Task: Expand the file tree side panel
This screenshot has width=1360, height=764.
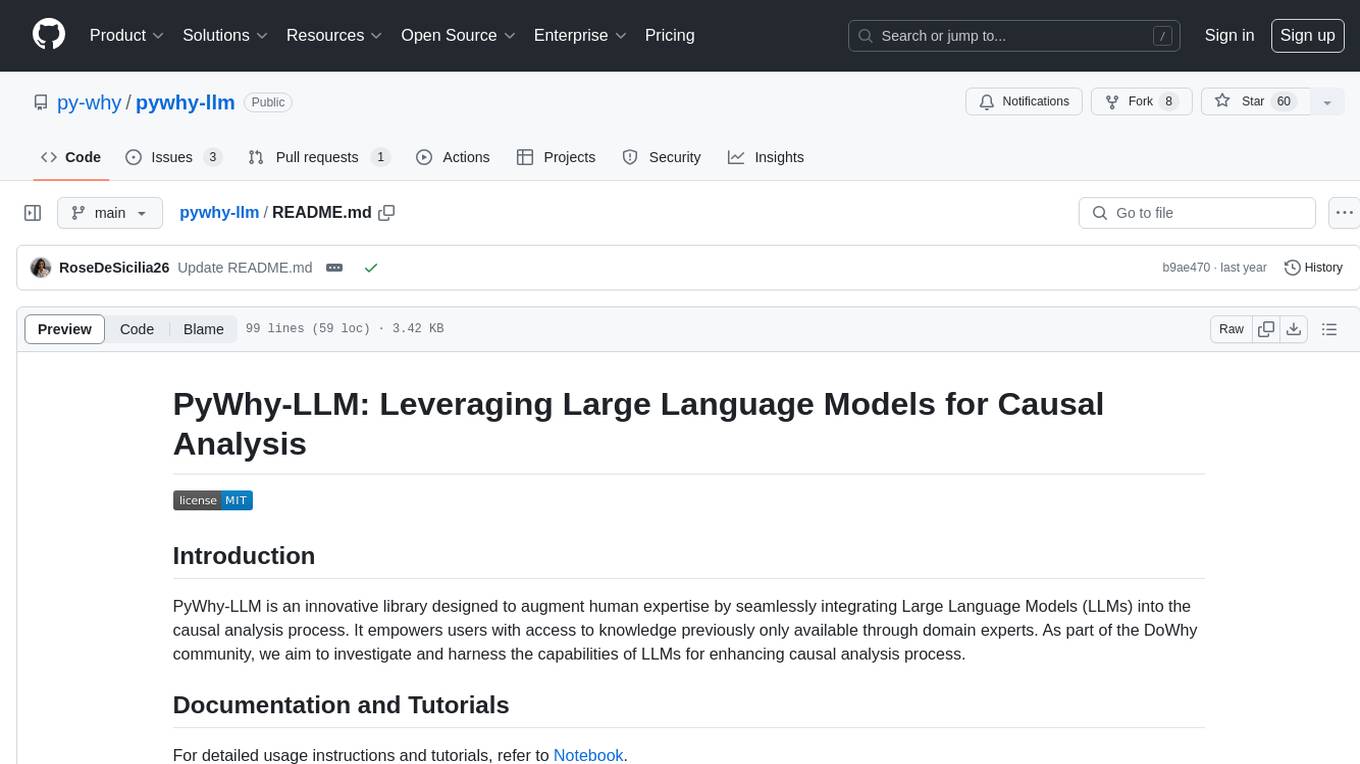Action: click(x=33, y=213)
